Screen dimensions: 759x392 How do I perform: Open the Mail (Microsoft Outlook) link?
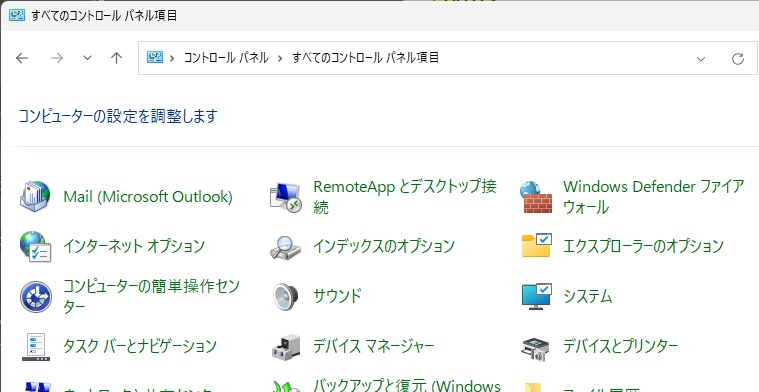tap(148, 196)
